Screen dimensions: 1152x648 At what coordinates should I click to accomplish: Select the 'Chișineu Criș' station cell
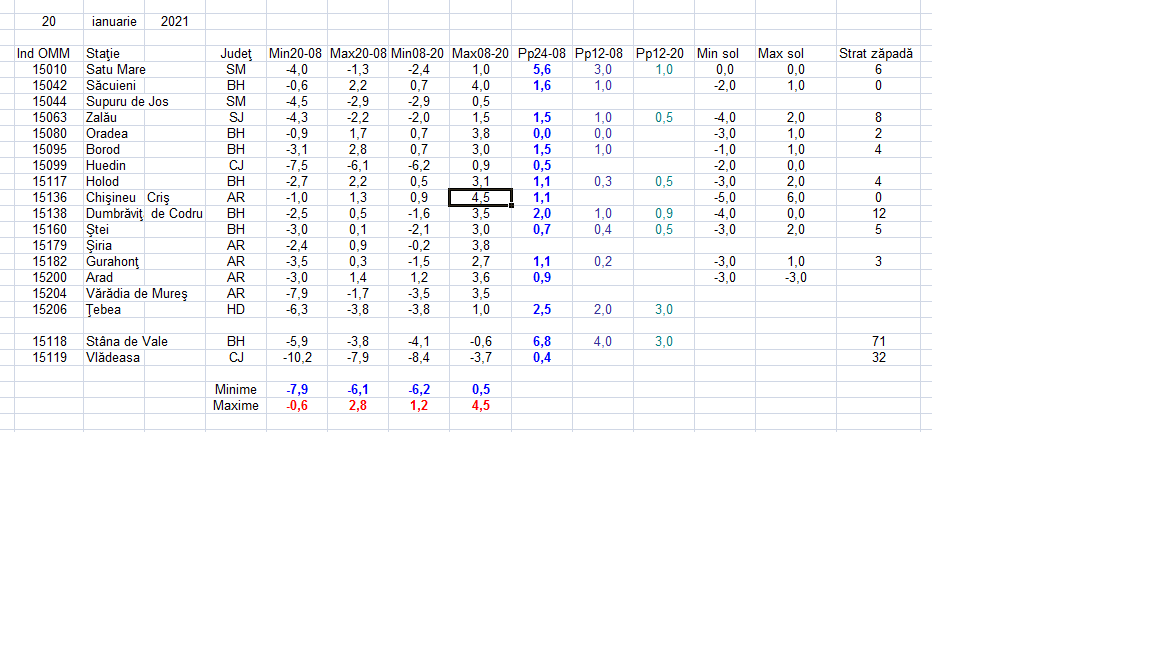point(128,198)
